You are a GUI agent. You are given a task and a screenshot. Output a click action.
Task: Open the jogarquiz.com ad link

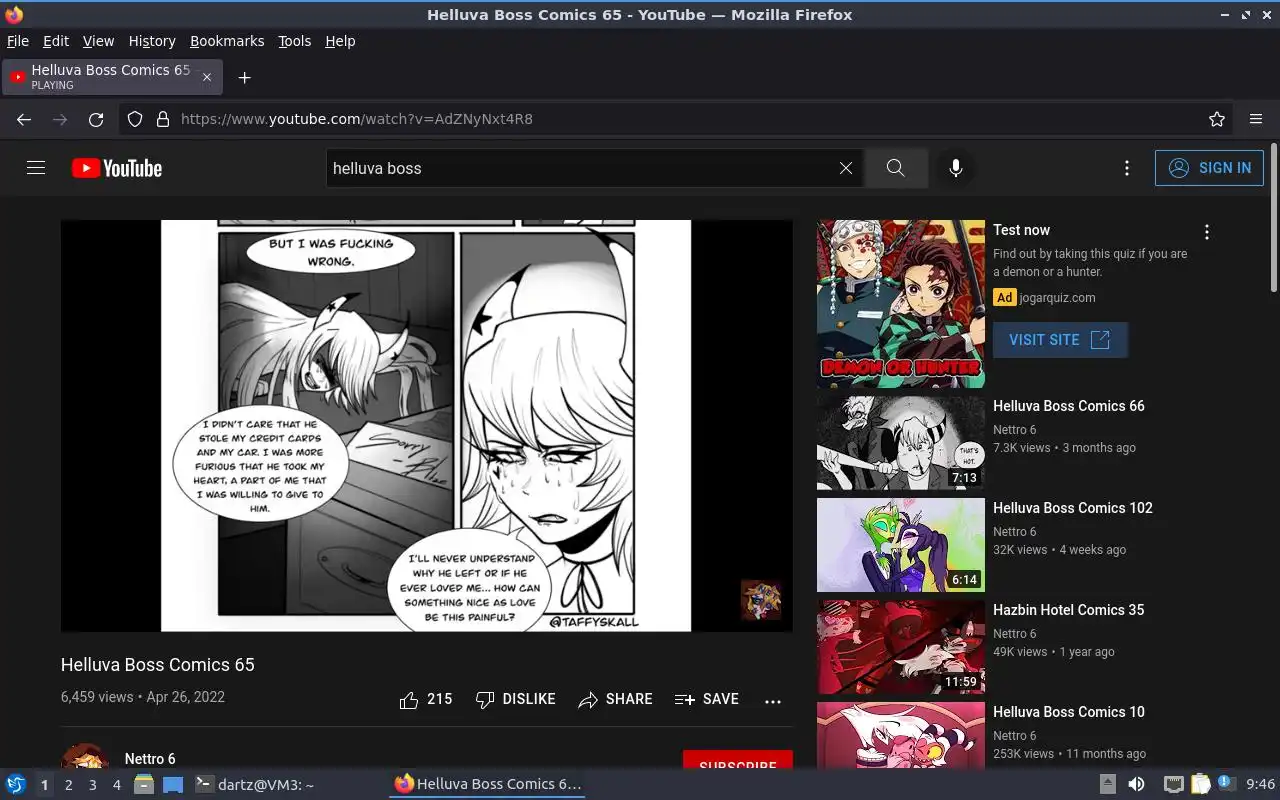click(x=1057, y=298)
